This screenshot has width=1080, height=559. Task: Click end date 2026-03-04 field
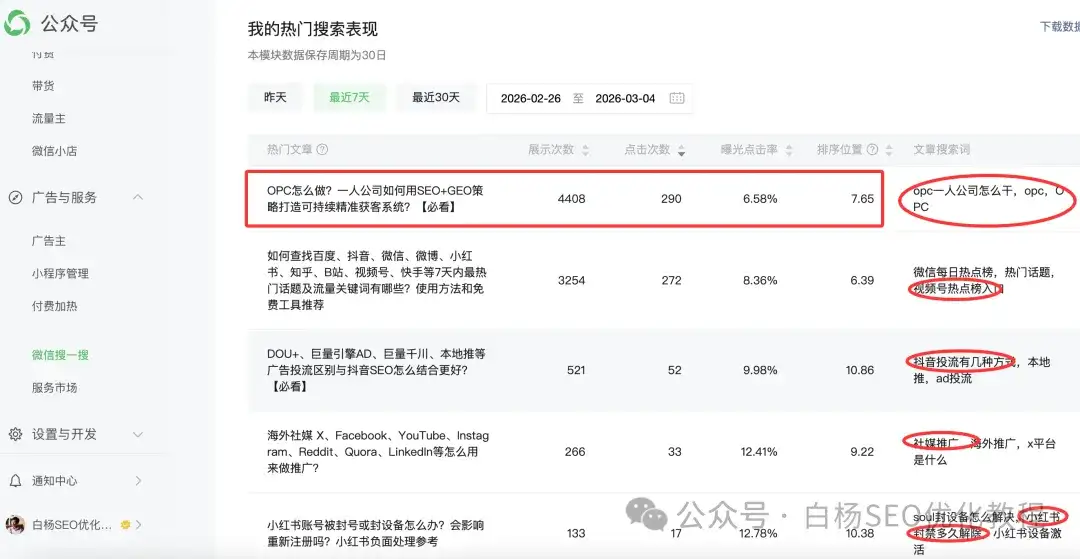[625, 98]
